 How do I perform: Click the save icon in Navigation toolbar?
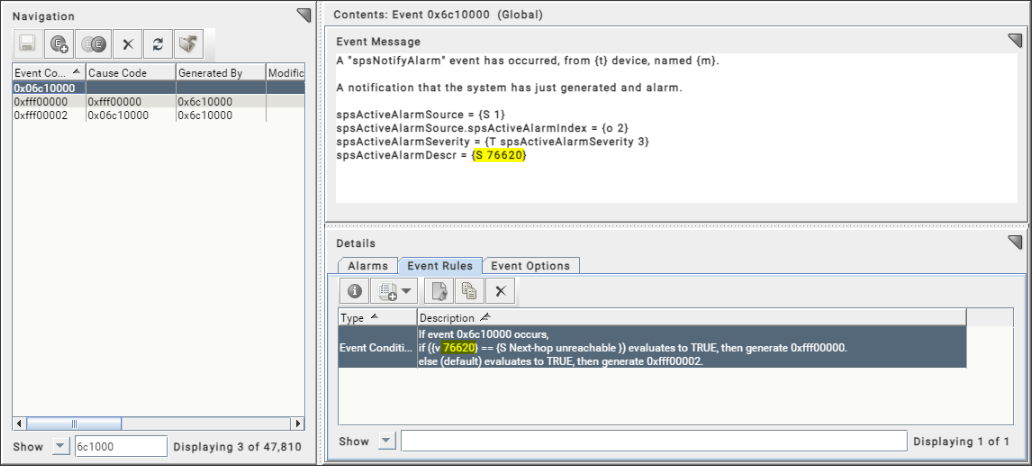point(28,45)
